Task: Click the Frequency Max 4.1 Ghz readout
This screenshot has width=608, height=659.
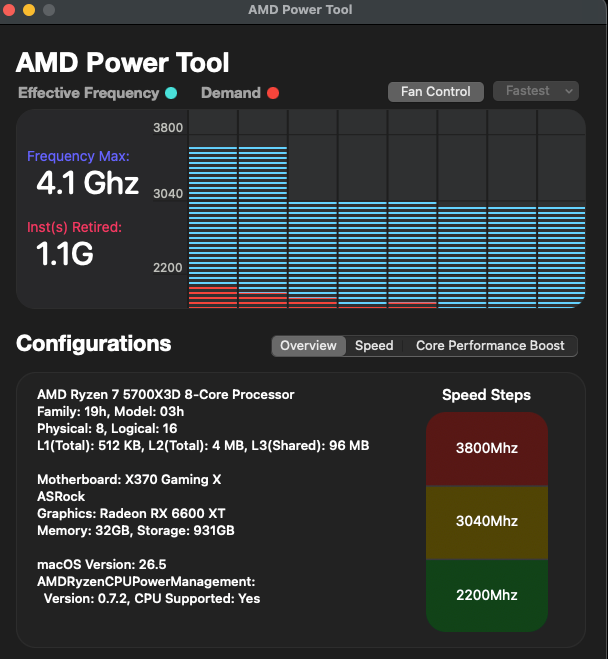Action: click(87, 183)
